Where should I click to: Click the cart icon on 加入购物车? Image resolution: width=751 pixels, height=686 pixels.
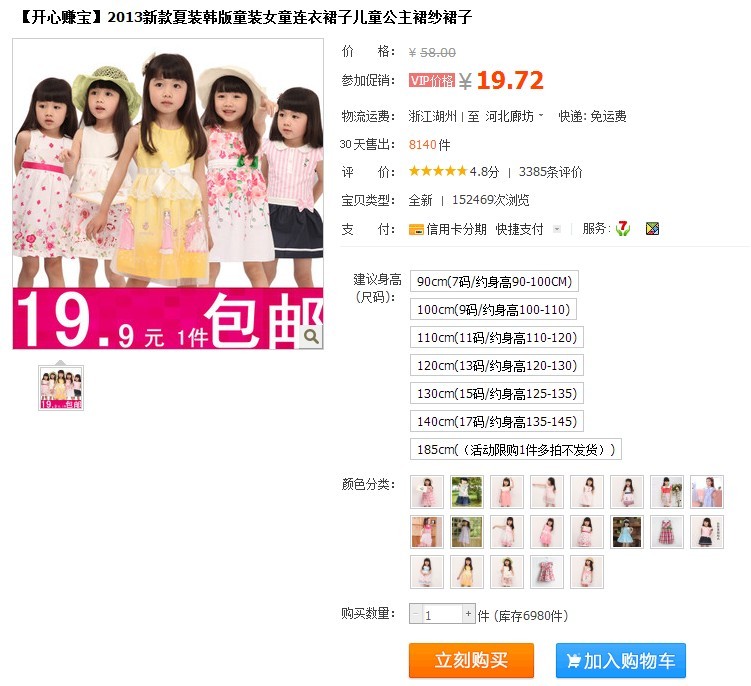tap(573, 661)
